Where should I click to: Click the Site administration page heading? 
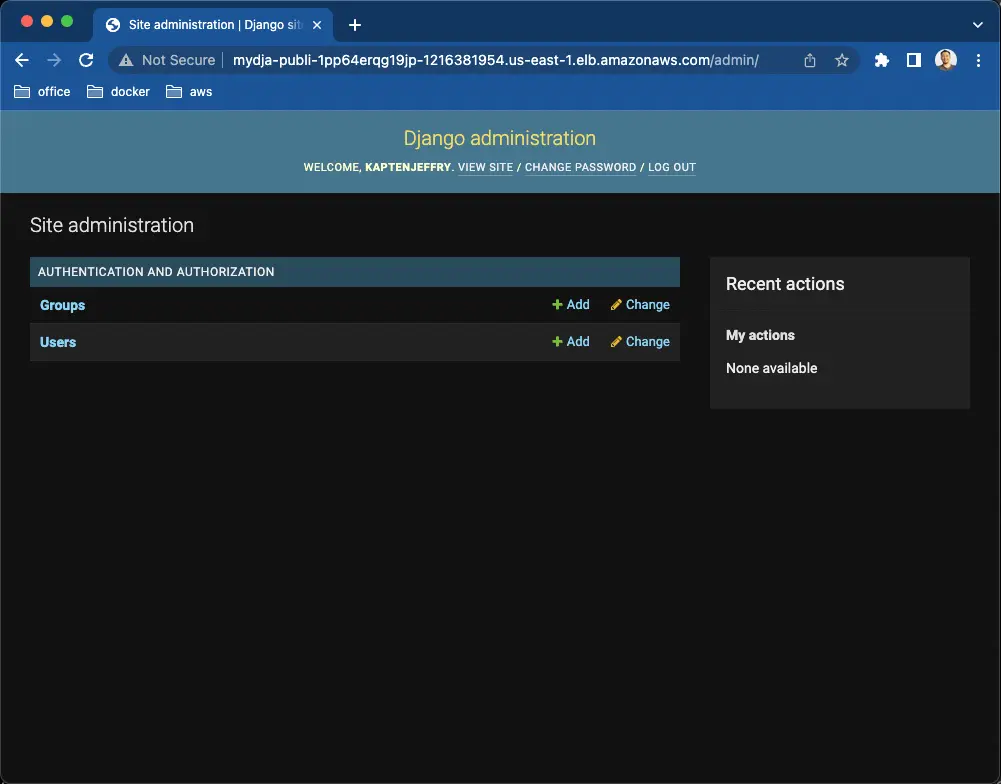112,225
